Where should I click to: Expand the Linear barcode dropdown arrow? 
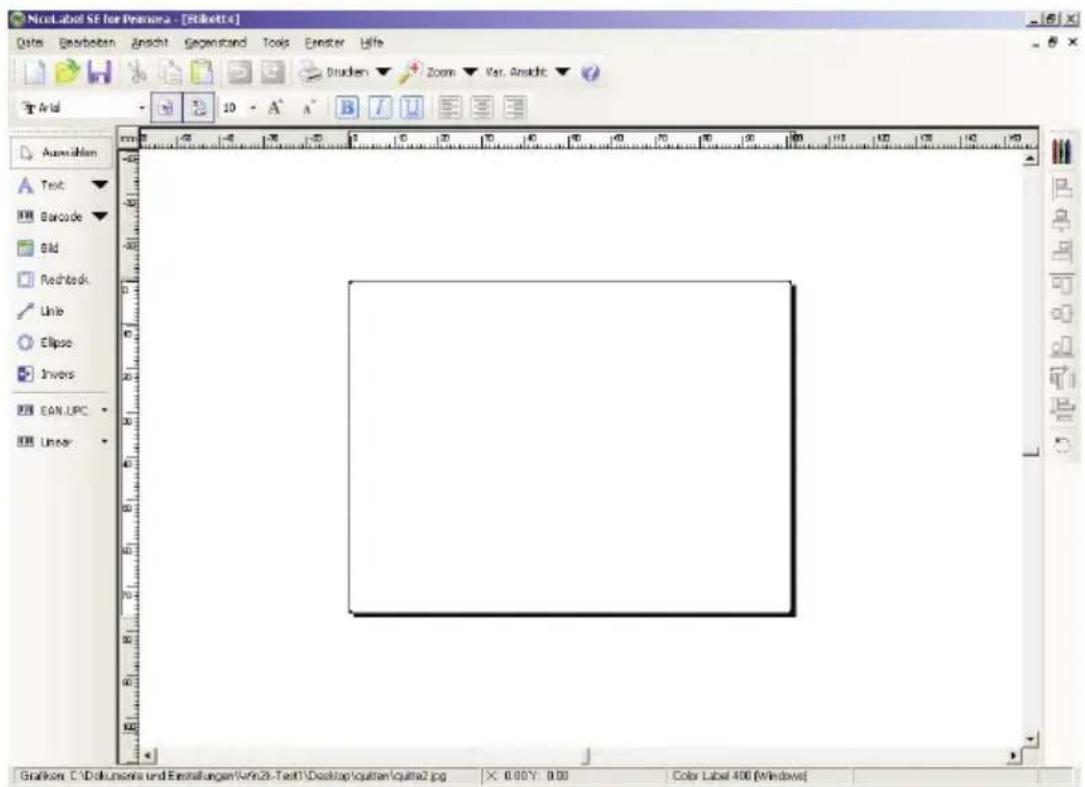pyautogui.click(x=104, y=442)
